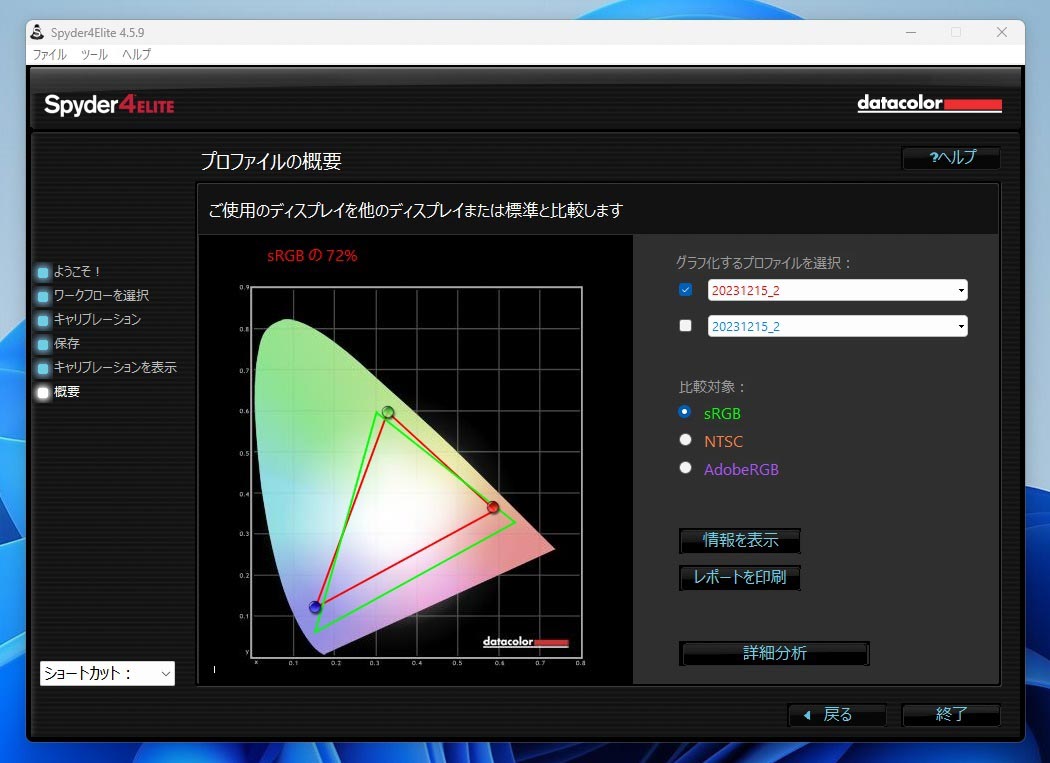Open 詳細分析 advanced analysis
Image resolution: width=1050 pixels, height=763 pixels.
click(775, 652)
